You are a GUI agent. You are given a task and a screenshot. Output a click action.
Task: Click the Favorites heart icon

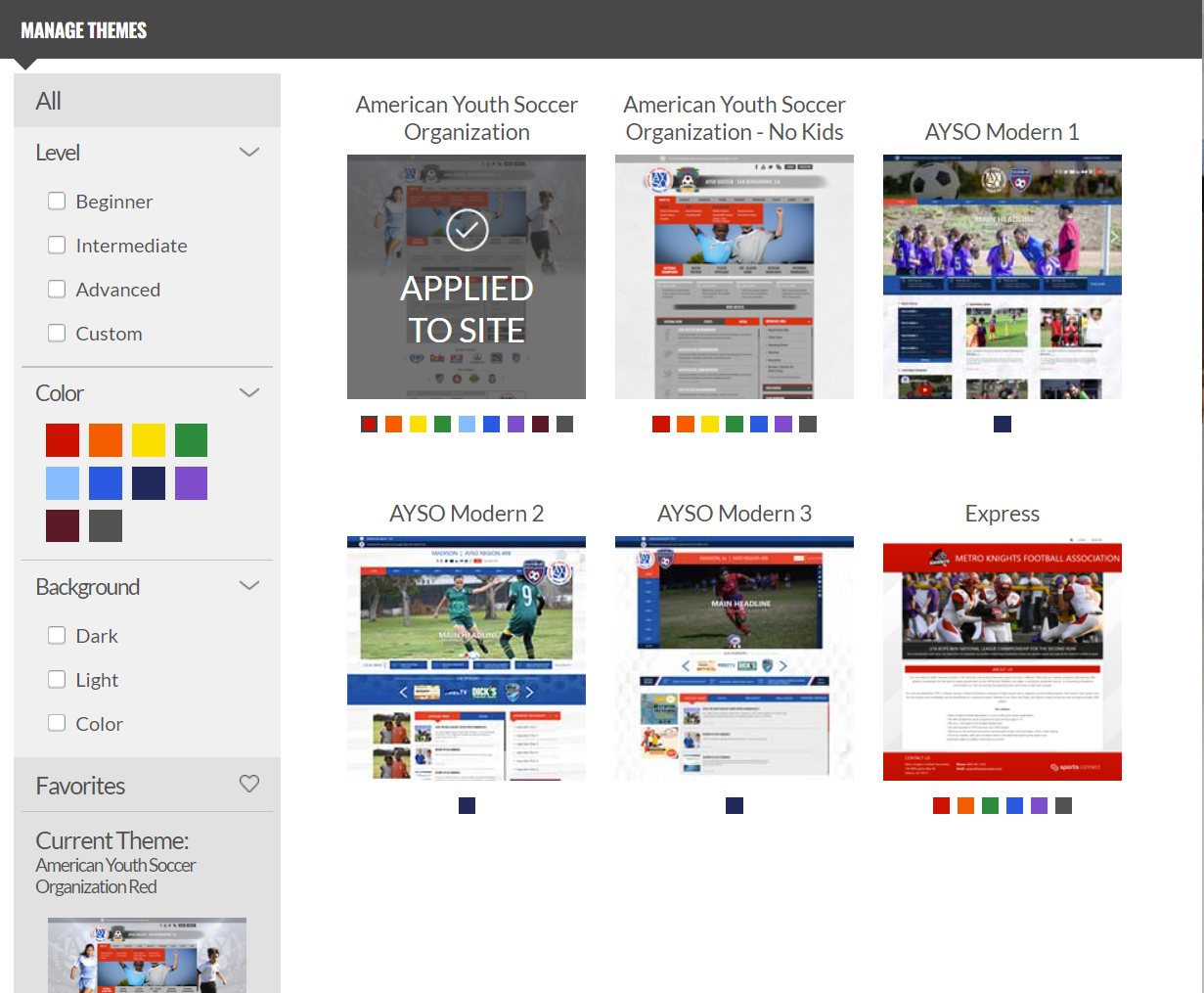249,784
